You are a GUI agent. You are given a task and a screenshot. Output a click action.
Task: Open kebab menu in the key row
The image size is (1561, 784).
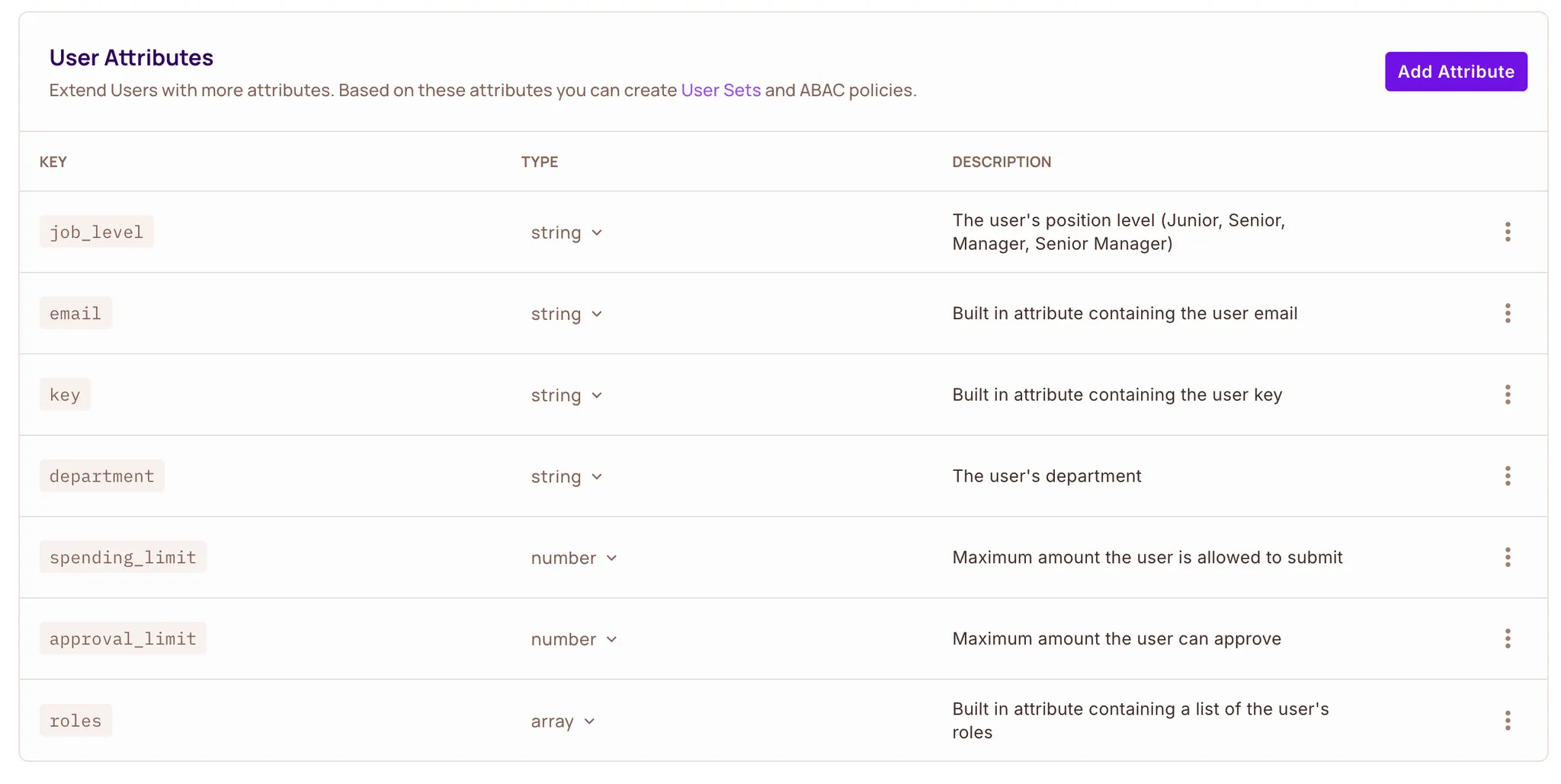tap(1507, 395)
